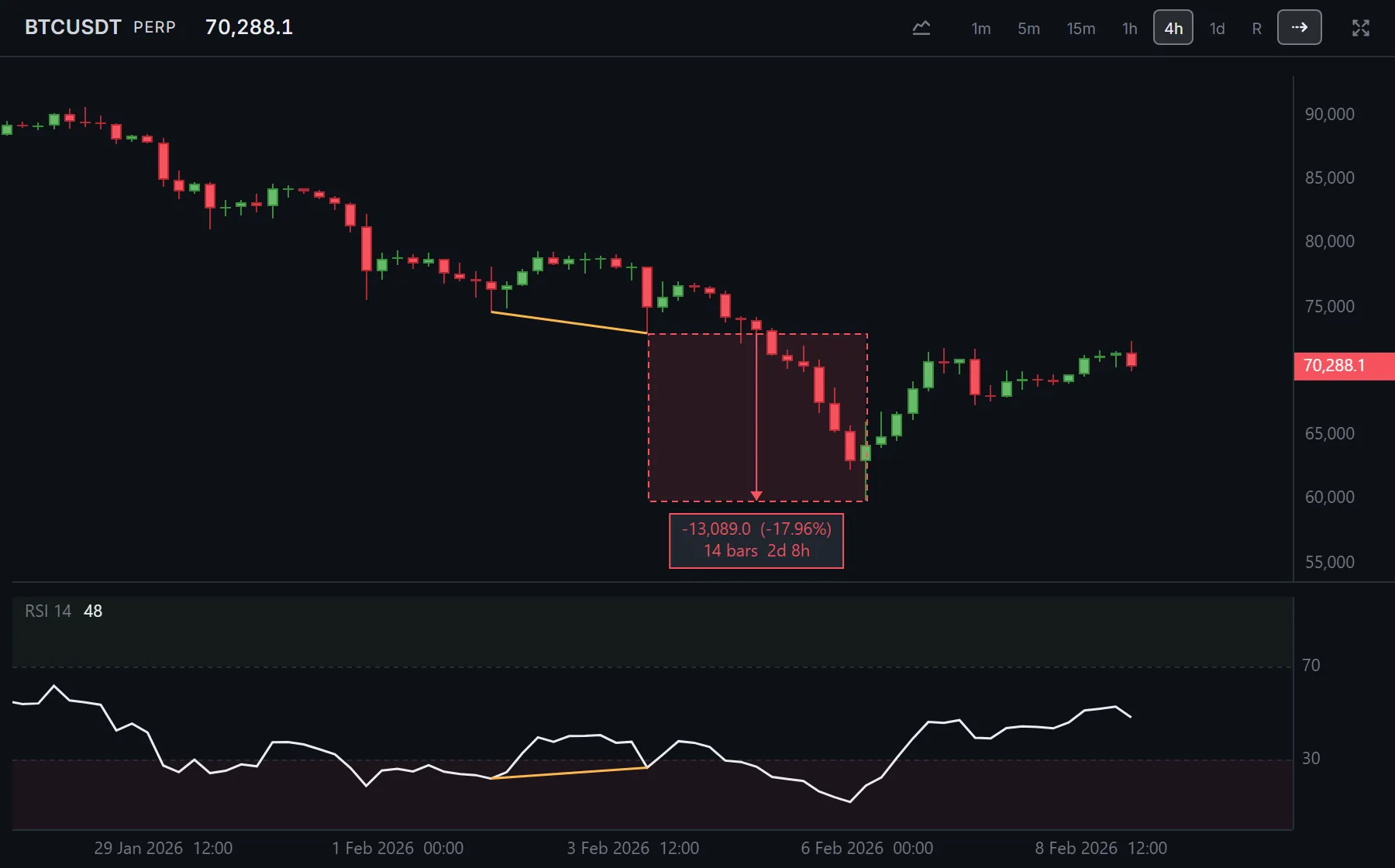The height and width of the screenshot is (868, 1395).
Task: Click the 80,000 price axis label
Action: [x=1329, y=241]
